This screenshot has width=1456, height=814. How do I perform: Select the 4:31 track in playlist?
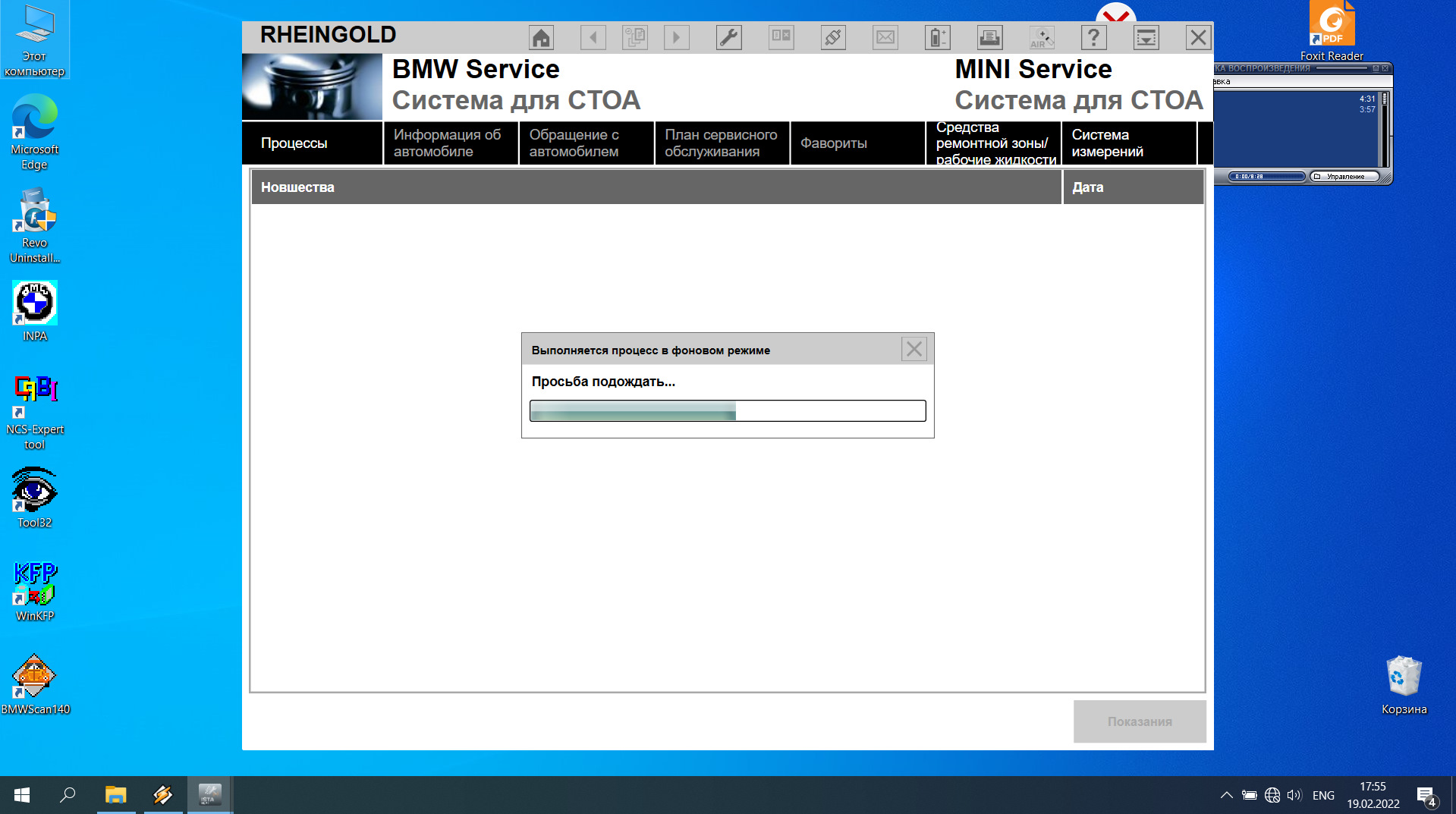1367,99
